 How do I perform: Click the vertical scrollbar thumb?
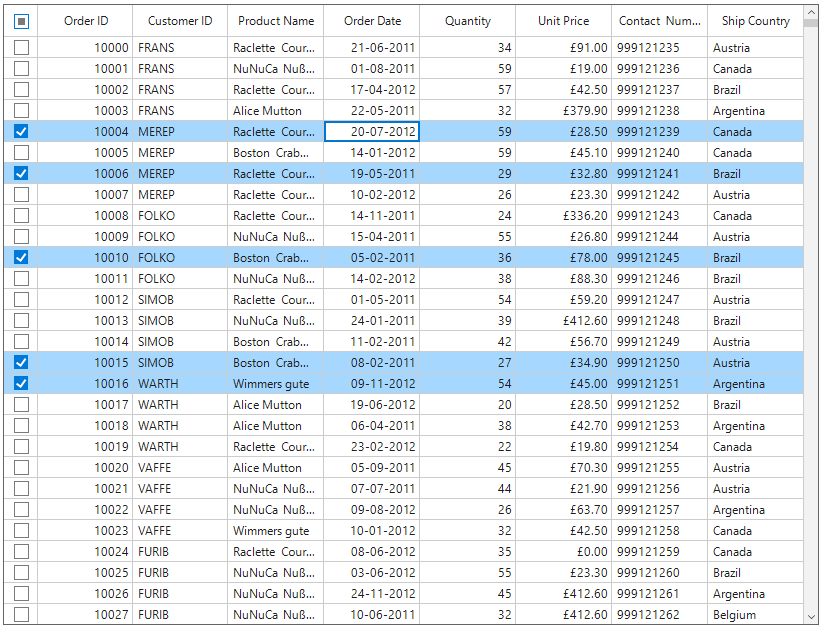coord(811,24)
